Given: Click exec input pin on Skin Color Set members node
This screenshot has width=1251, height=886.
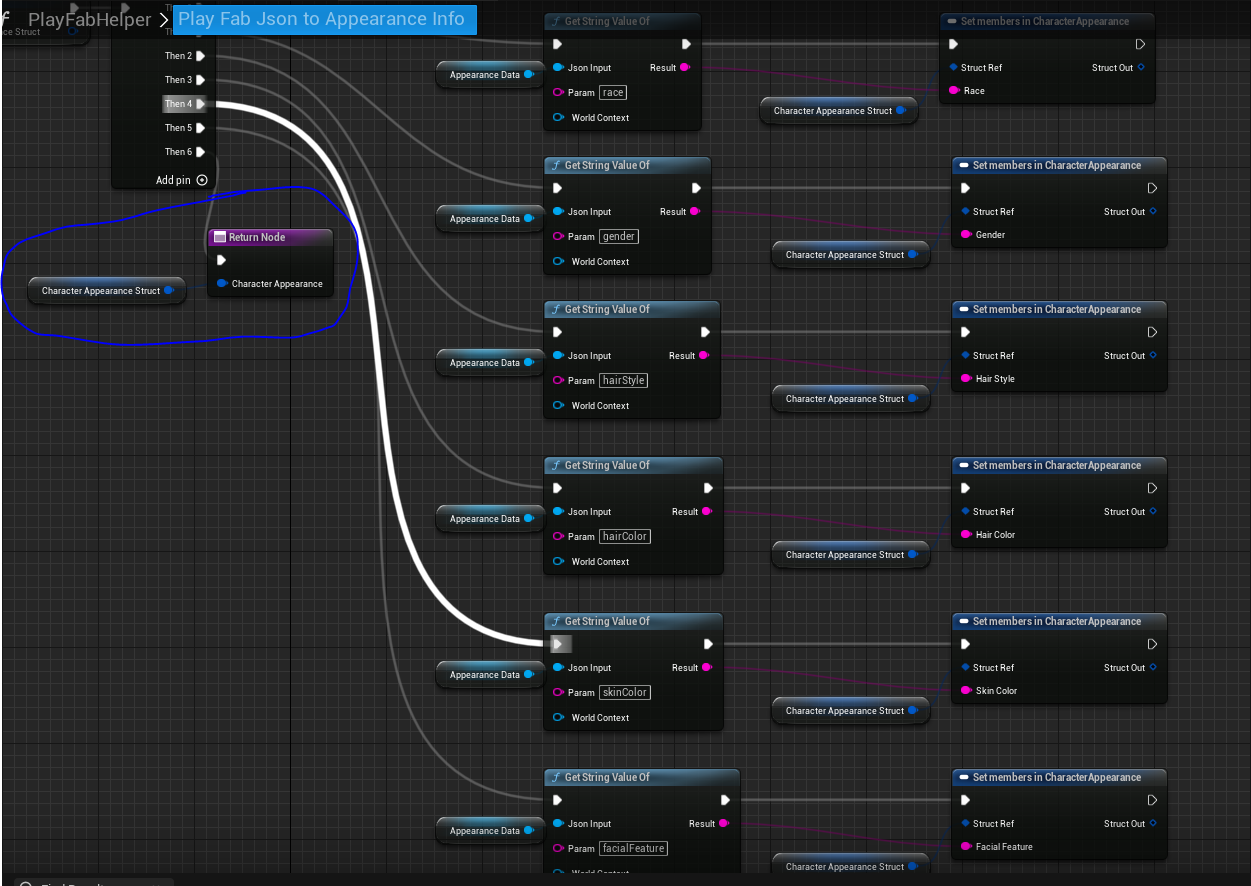Looking at the screenshot, I should click(965, 644).
